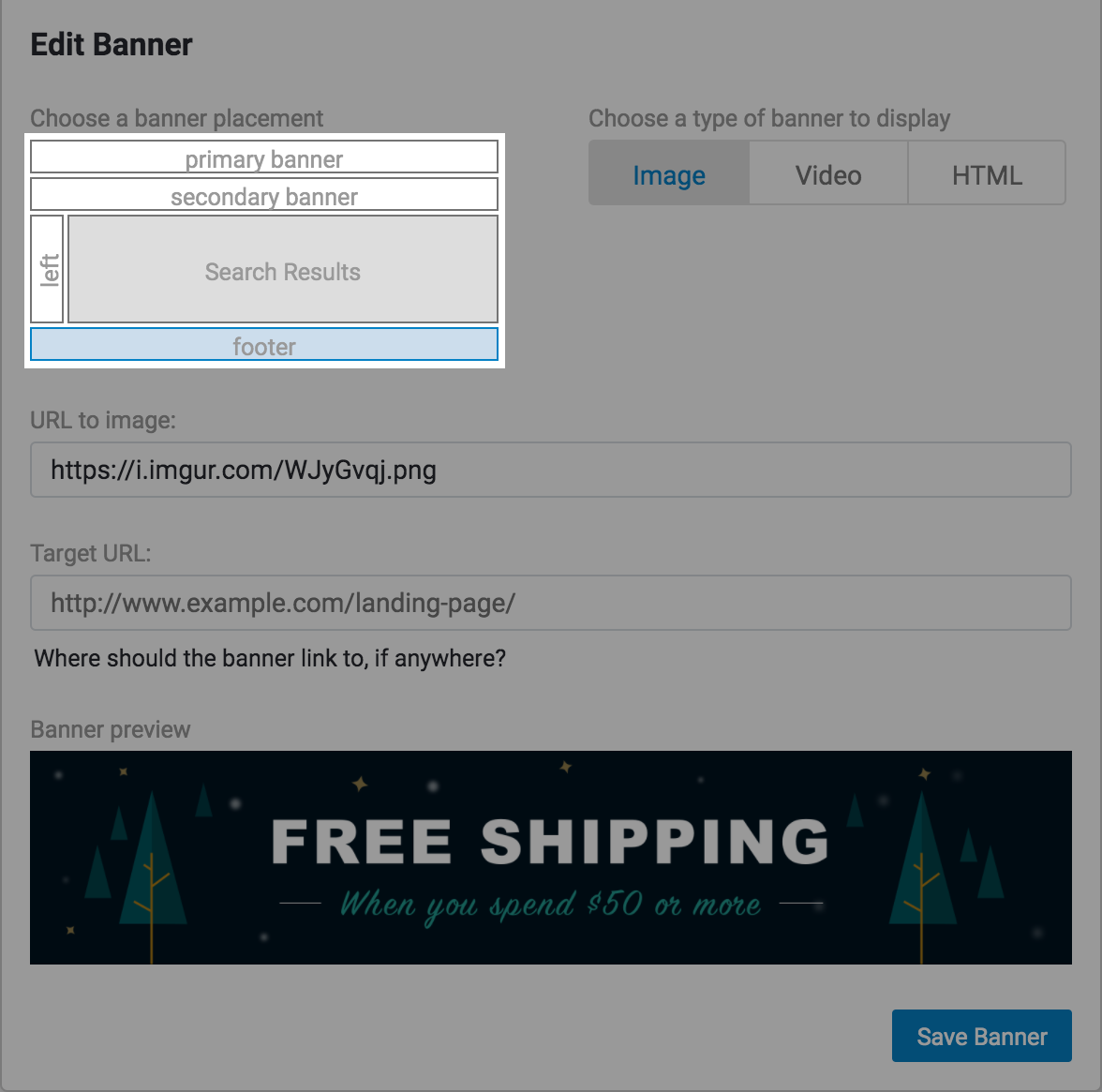Click the FREE SHIPPING text in preview
The height and width of the screenshot is (1092, 1102).
[x=550, y=842]
